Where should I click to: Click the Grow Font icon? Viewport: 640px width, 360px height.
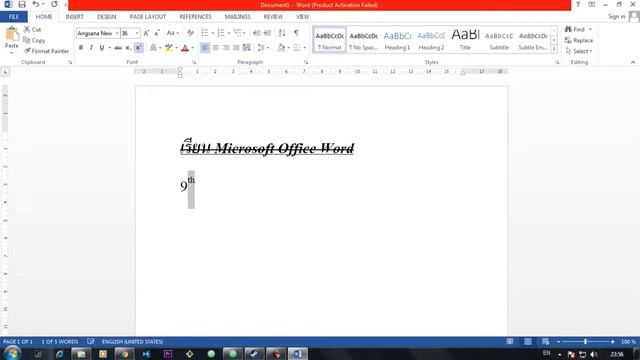point(146,33)
